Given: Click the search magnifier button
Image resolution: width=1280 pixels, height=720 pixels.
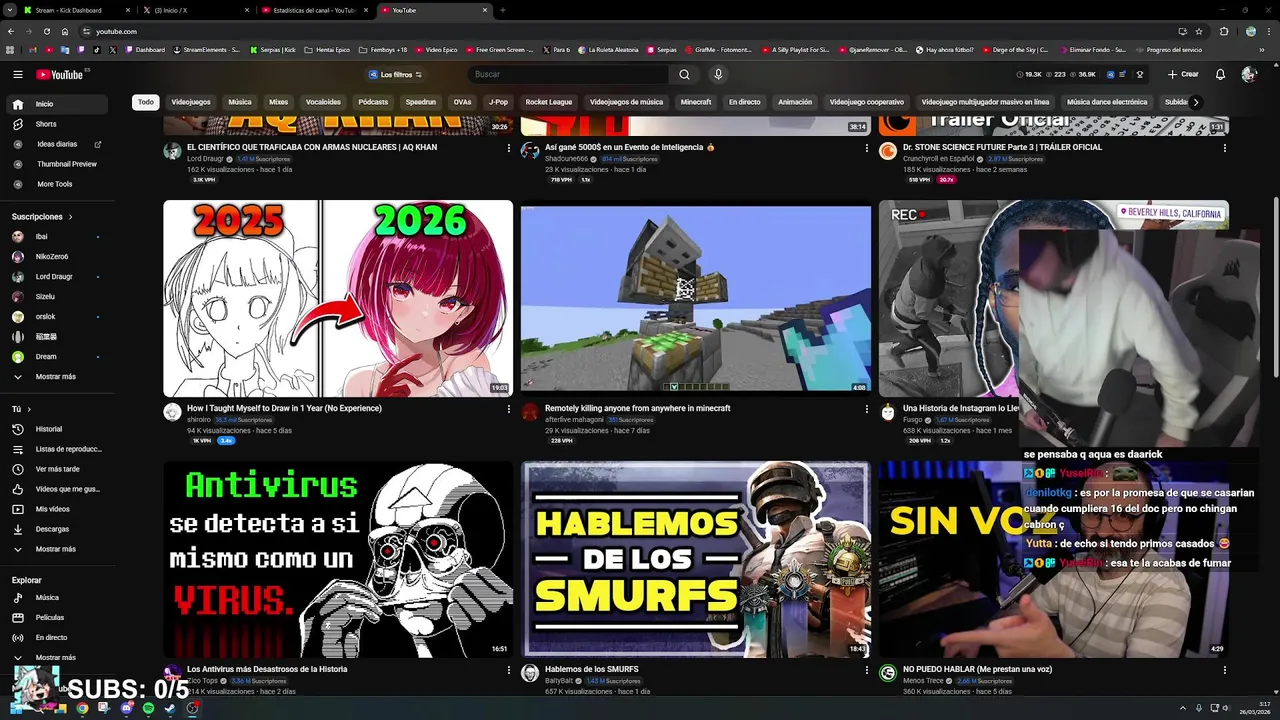Looking at the screenshot, I should click(684, 74).
